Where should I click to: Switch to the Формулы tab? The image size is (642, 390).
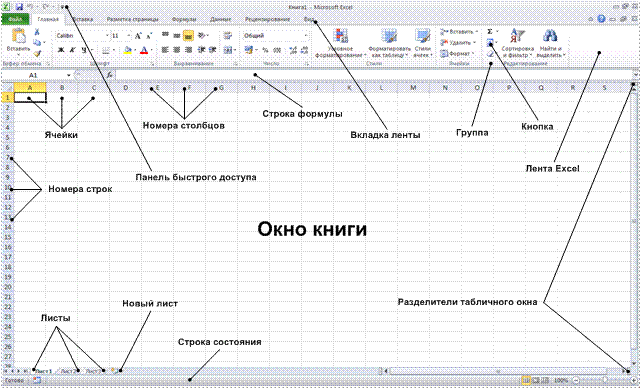(x=184, y=19)
